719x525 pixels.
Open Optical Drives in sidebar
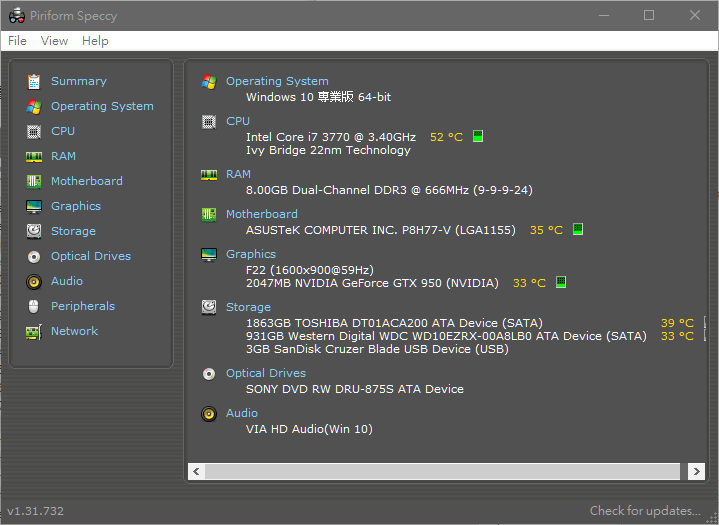(x=91, y=256)
